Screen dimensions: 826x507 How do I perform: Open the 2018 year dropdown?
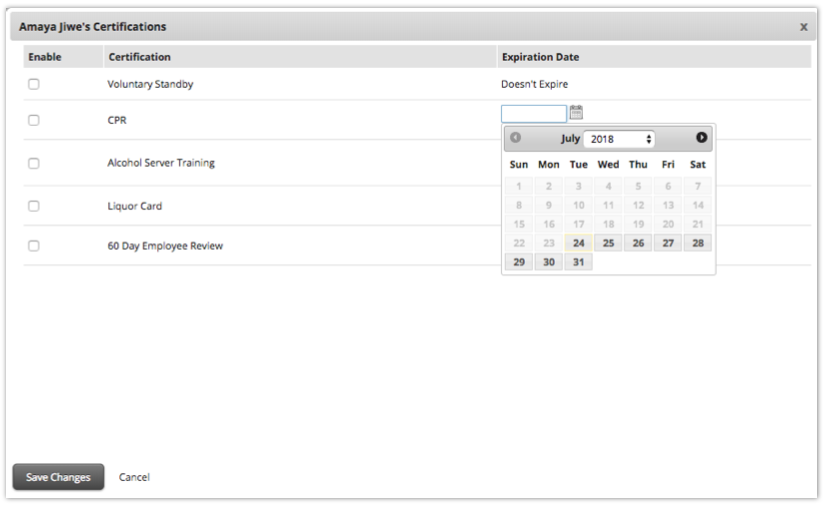pyautogui.click(x=619, y=139)
